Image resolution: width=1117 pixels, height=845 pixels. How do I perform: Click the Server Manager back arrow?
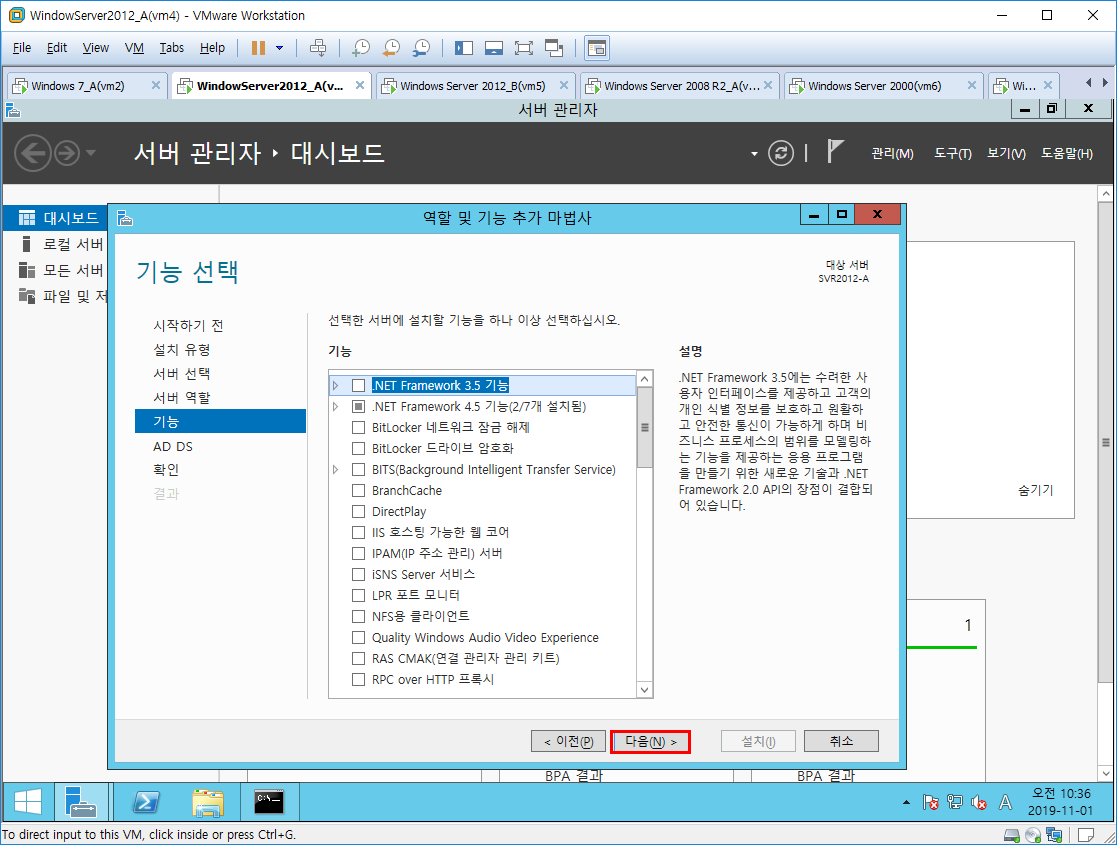[33, 153]
